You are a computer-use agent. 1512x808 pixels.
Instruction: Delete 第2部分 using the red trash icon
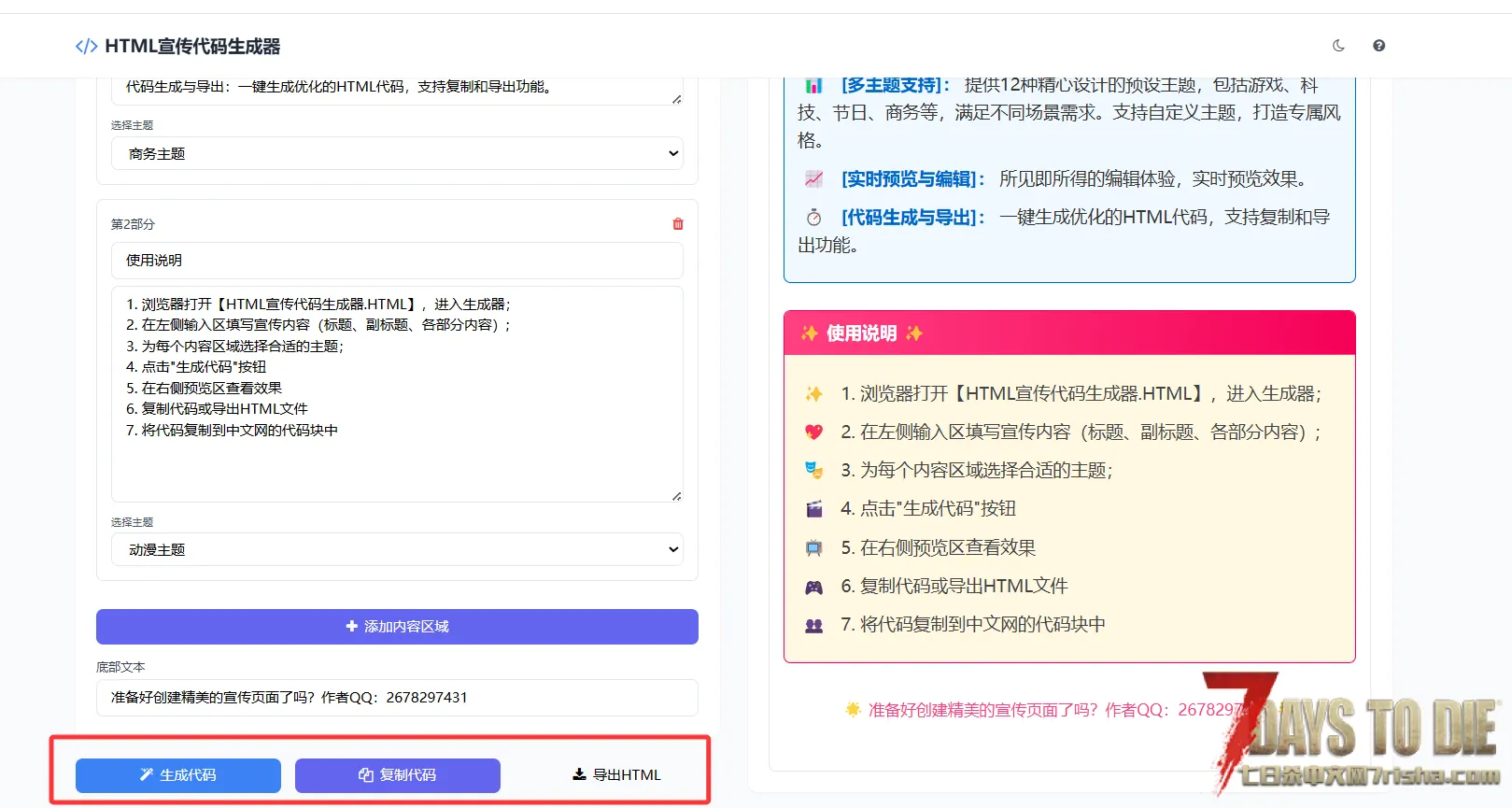point(678,224)
